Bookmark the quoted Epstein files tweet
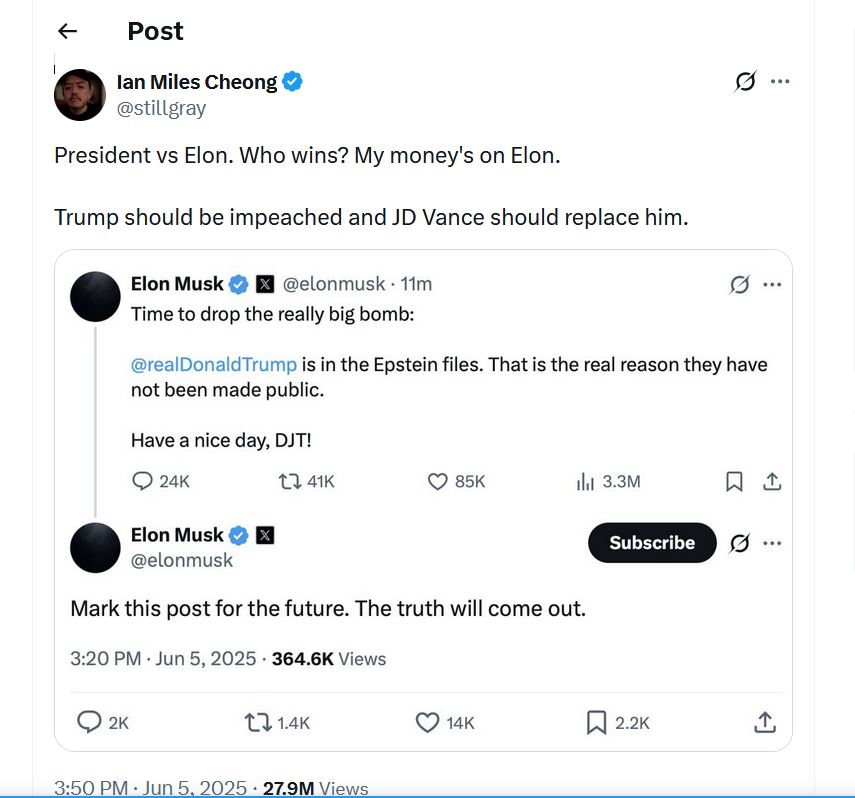 (734, 482)
